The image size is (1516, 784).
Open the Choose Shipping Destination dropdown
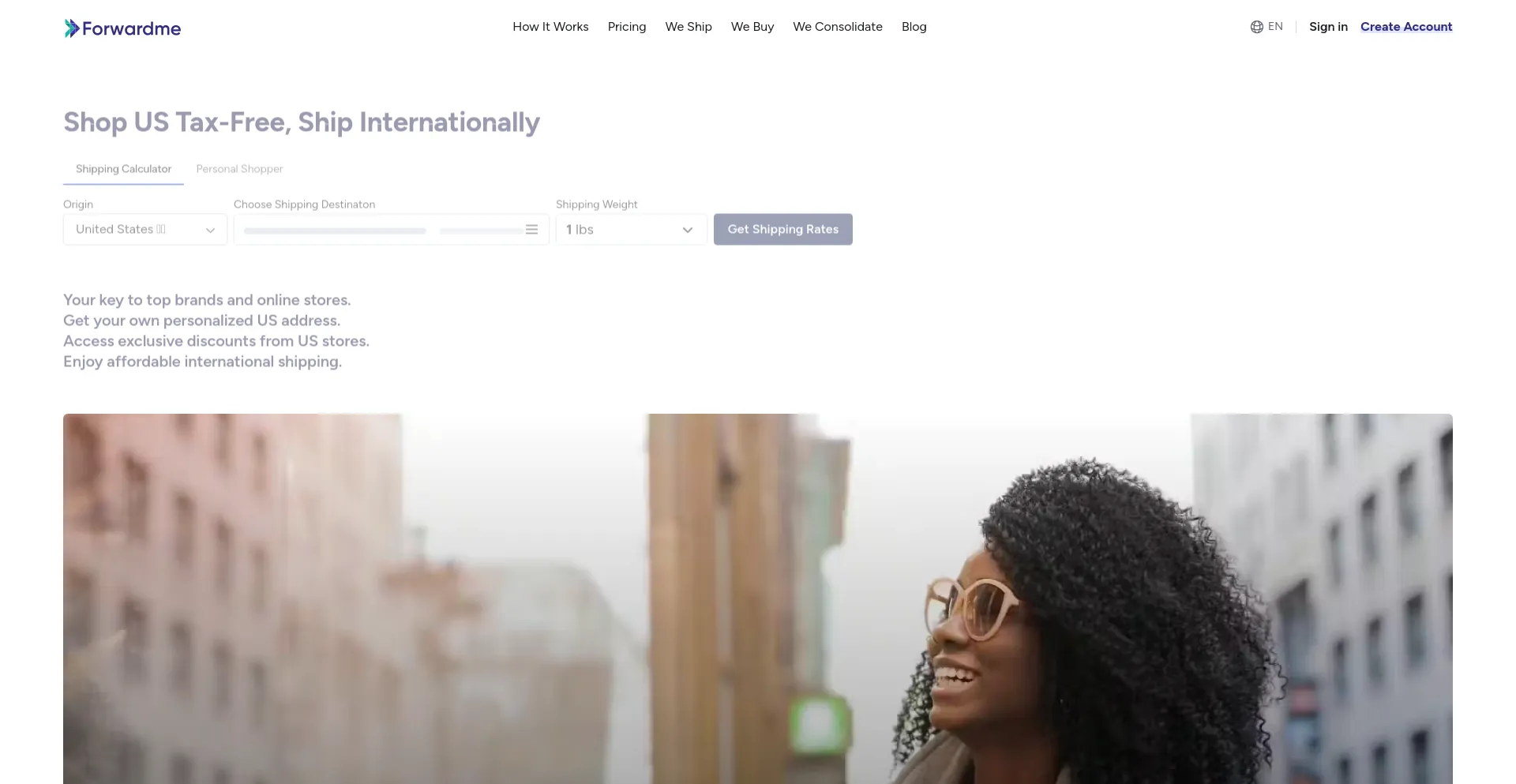click(x=392, y=230)
